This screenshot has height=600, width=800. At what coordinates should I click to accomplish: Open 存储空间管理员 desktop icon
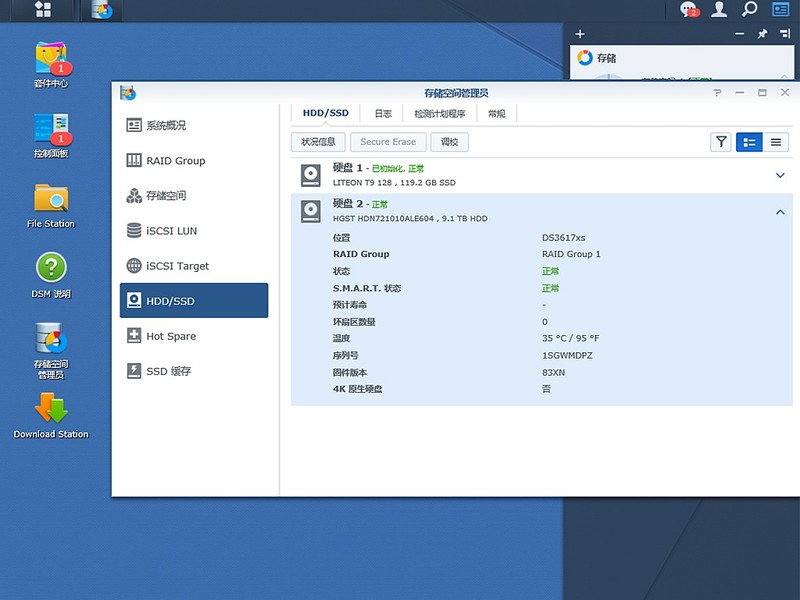point(51,351)
